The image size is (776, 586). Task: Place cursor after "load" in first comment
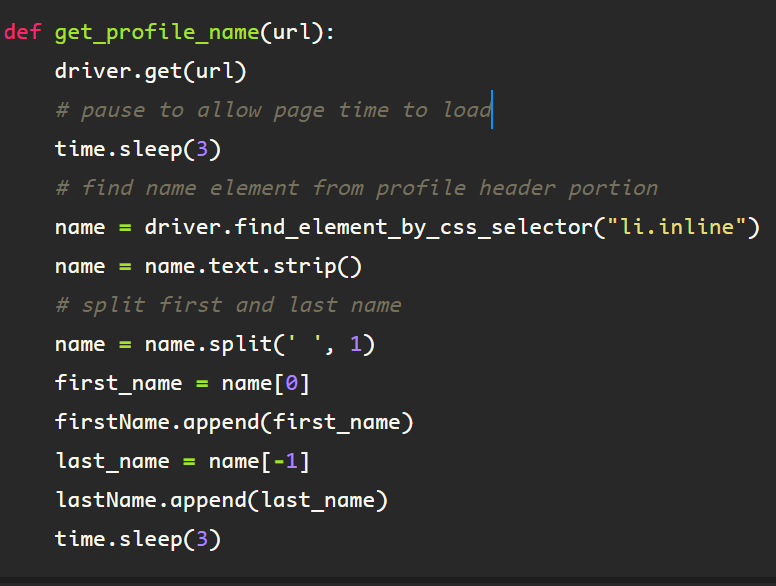(x=491, y=110)
